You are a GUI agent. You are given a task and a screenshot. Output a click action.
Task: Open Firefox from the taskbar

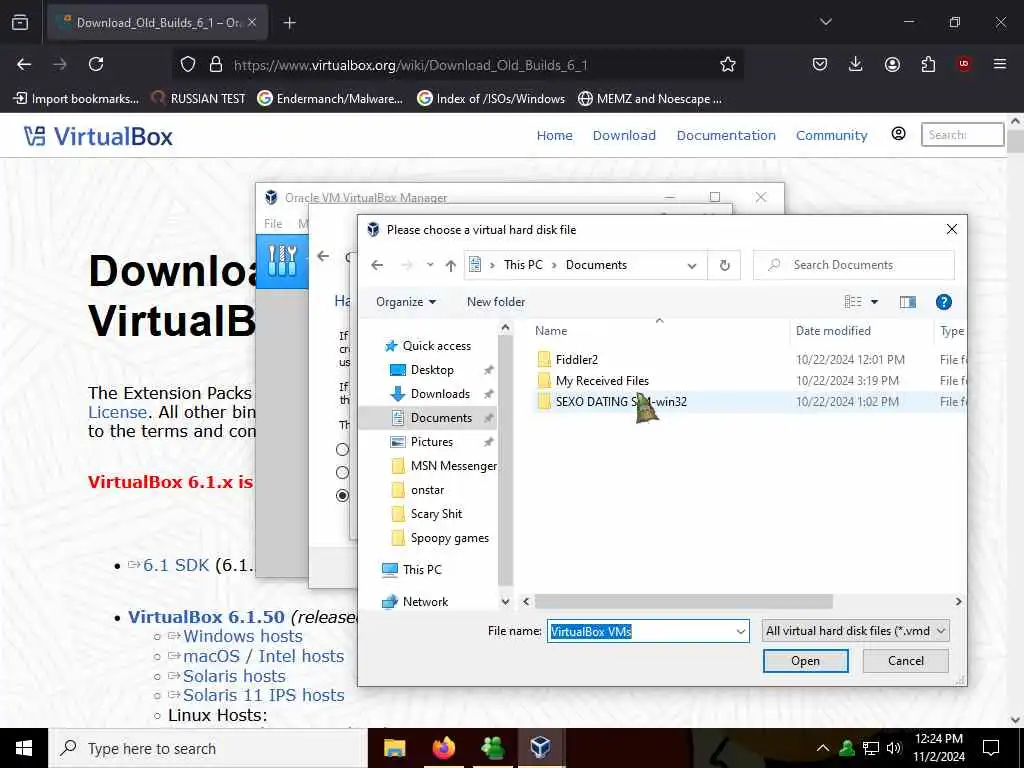point(443,748)
